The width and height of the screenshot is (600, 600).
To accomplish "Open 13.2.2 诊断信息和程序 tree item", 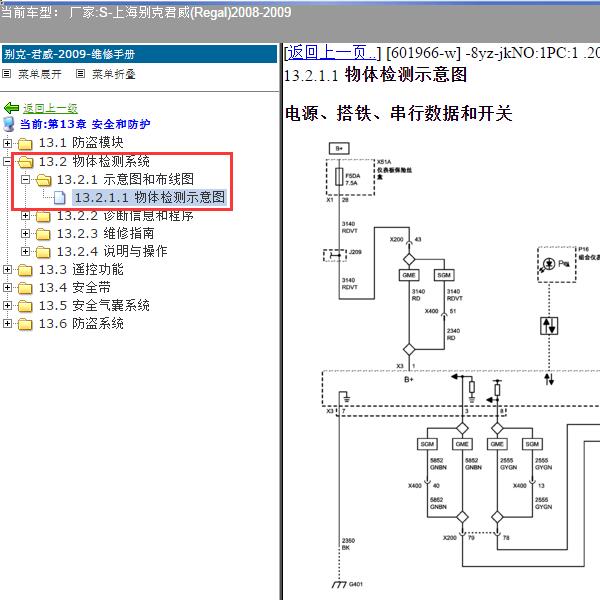I will [x=125, y=215].
